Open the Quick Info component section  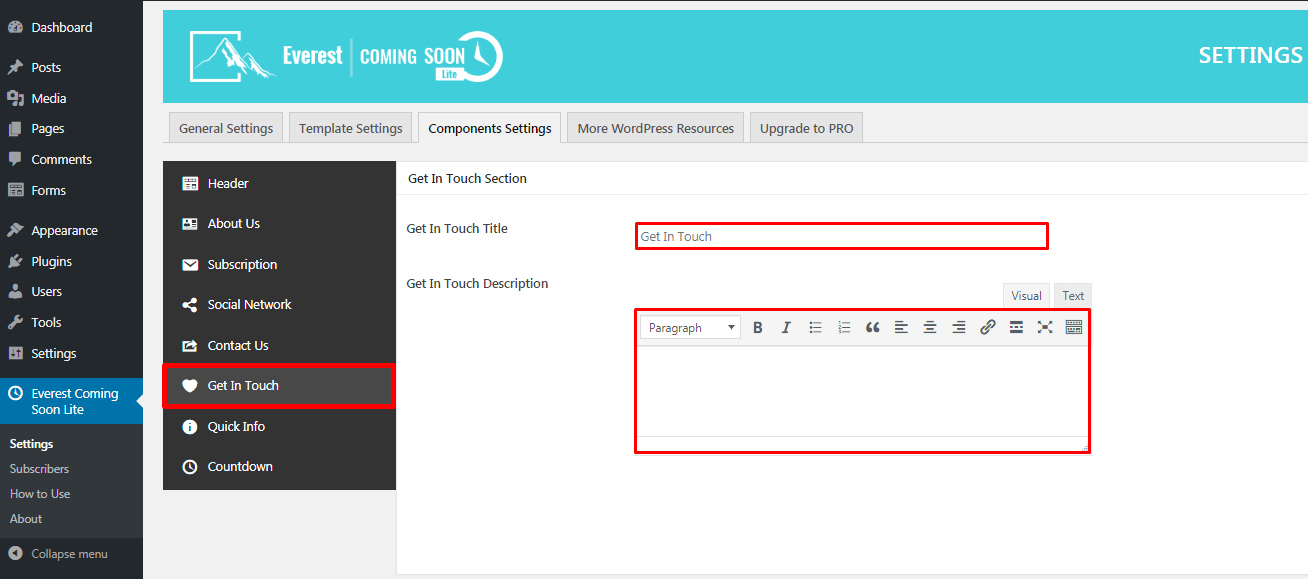click(x=279, y=426)
